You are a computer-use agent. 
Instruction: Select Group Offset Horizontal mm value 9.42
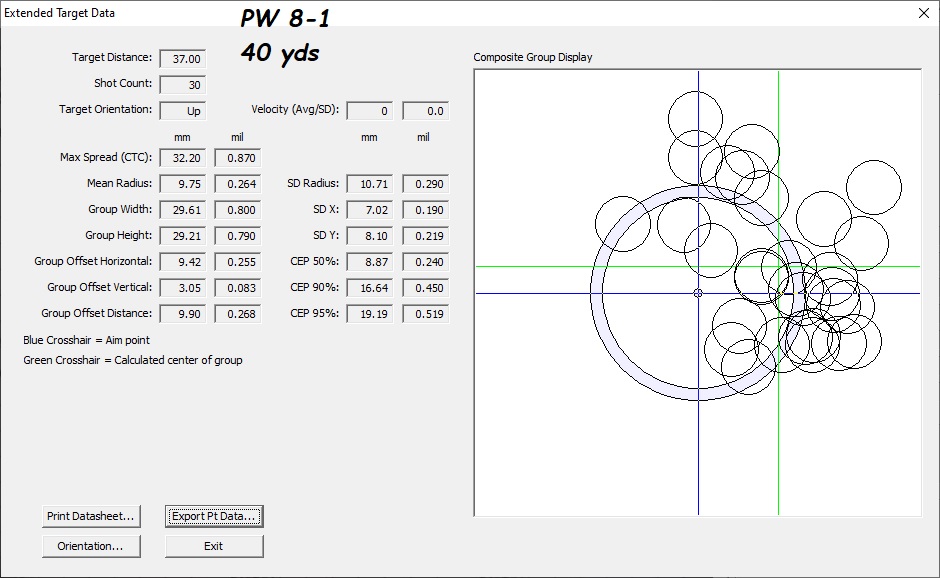coord(183,262)
